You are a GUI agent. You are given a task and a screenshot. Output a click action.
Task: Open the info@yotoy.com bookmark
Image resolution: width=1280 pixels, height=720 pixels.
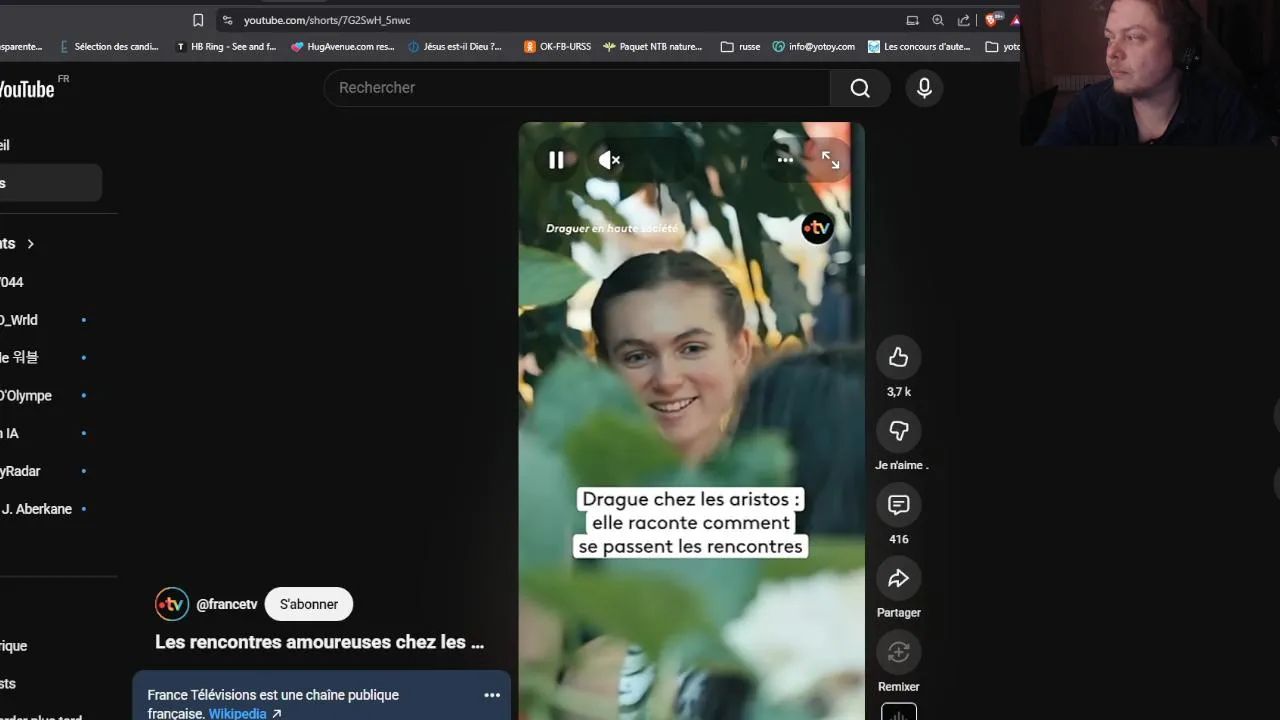pos(814,47)
